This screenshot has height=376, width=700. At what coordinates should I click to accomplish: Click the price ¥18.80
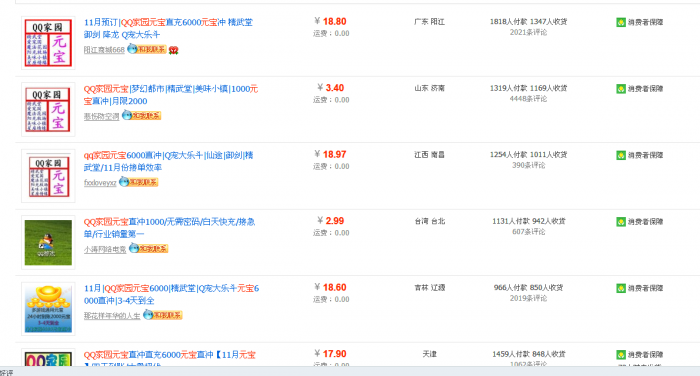tap(330, 21)
